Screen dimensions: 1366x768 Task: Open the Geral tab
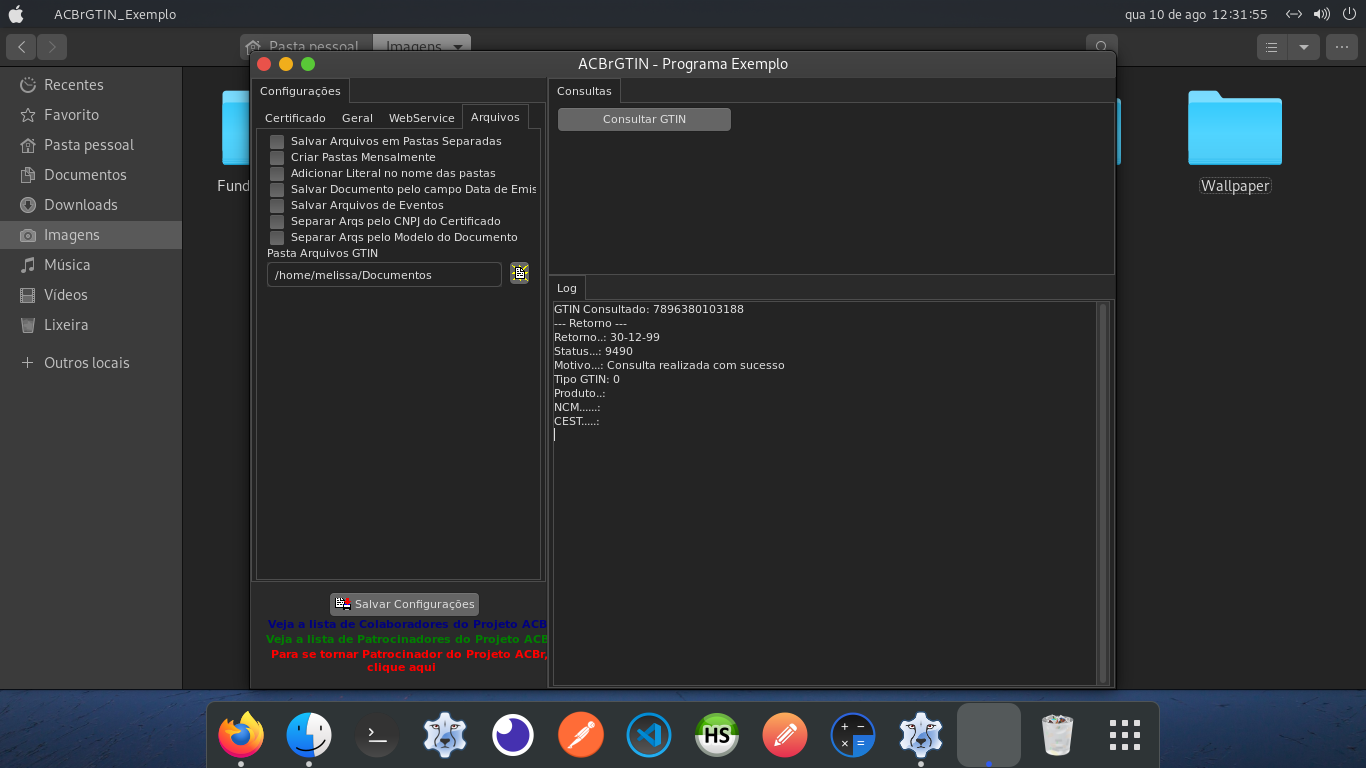[x=357, y=118]
